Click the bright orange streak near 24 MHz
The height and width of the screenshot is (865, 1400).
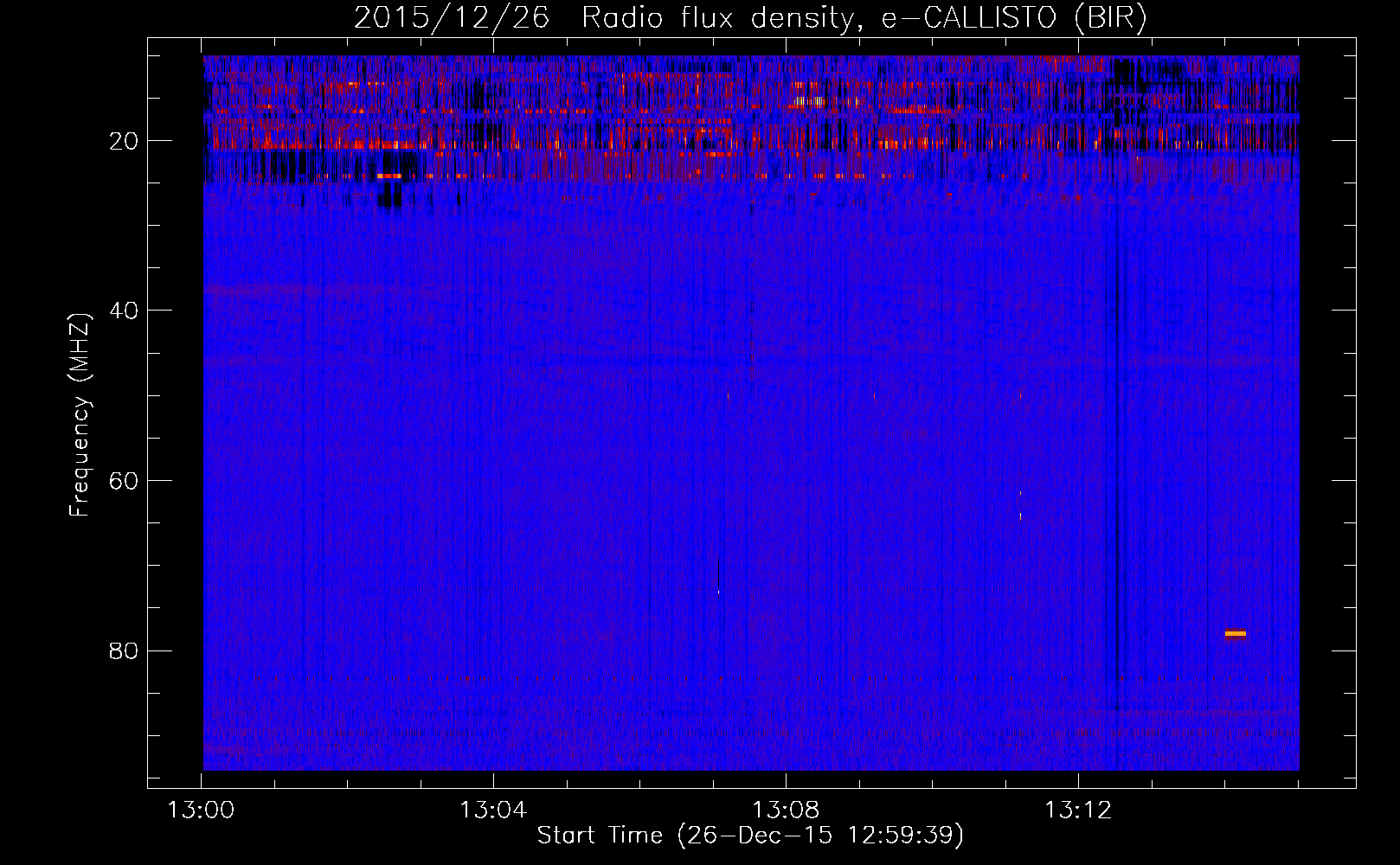click(390, 176)
